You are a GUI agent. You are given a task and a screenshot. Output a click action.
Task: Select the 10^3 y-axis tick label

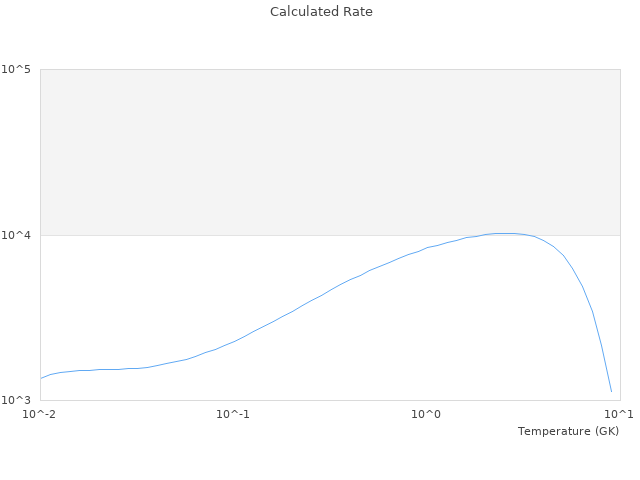16,400
